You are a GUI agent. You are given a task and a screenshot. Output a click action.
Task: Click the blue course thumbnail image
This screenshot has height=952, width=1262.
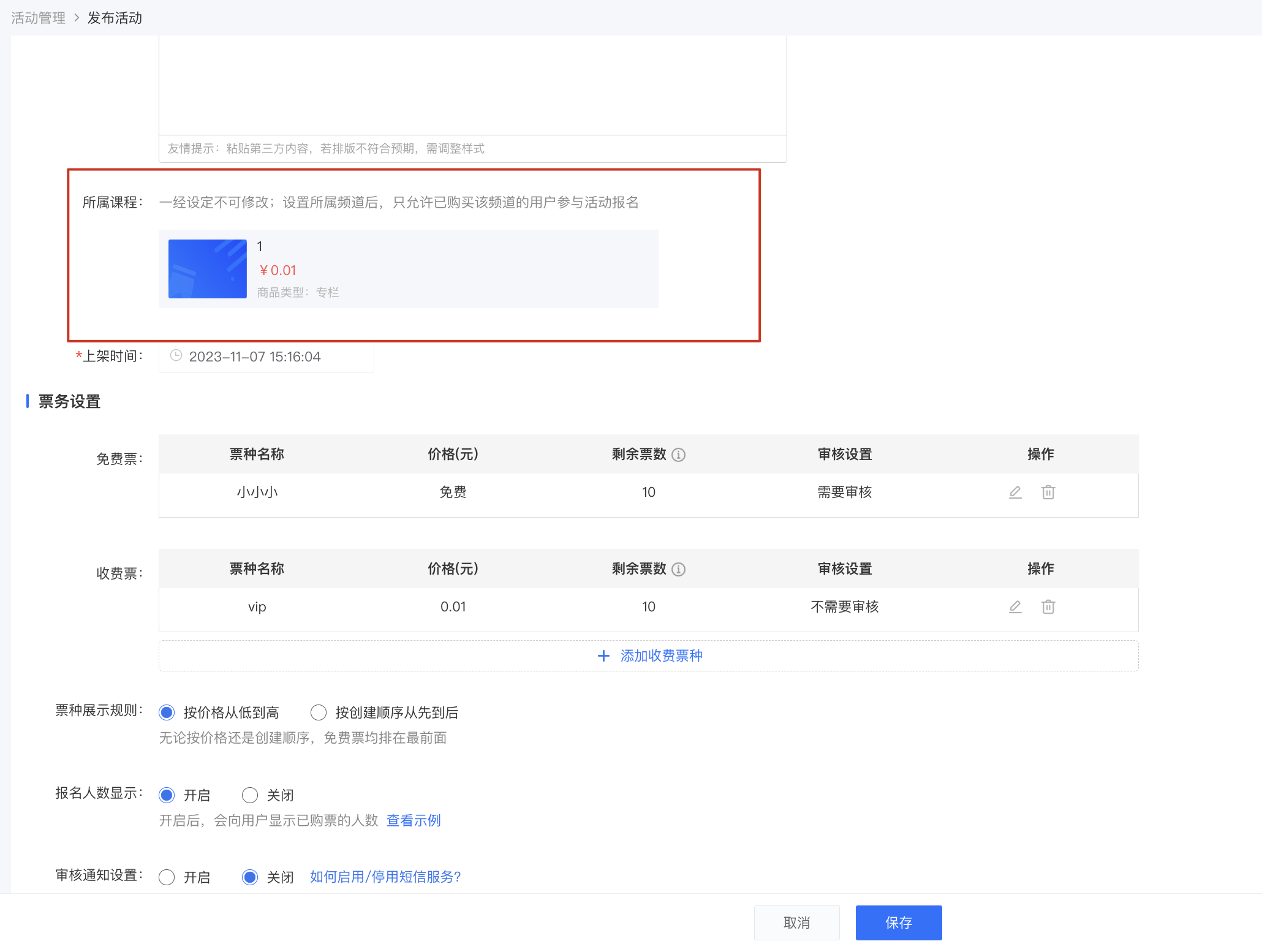tap(208, 269)
